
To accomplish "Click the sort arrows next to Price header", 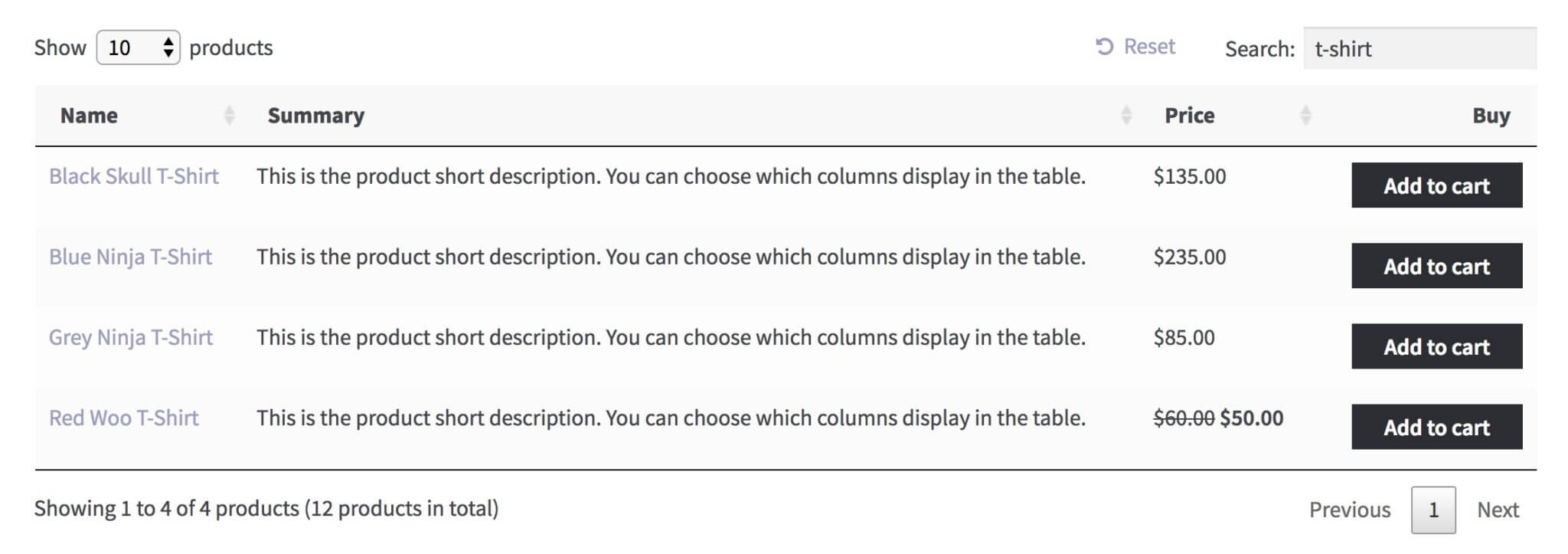I will (1305, 115).
